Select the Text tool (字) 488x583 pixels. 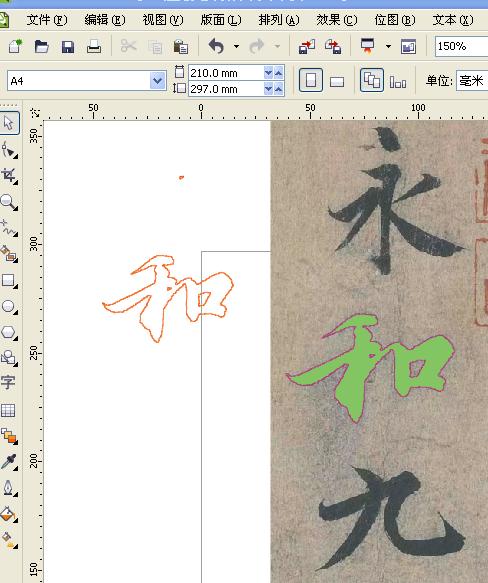click(8, 382)
